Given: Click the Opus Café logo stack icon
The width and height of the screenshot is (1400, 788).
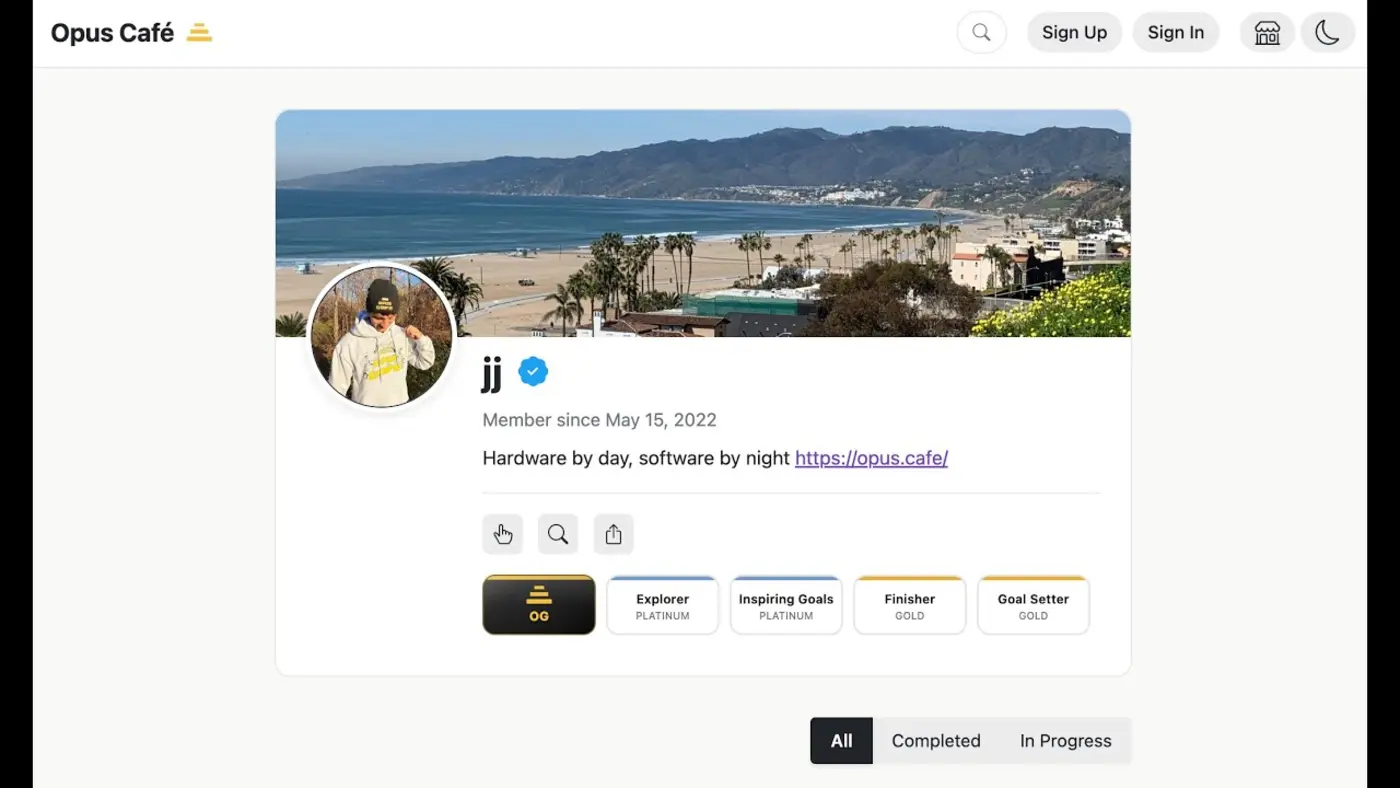Looking at the screenshot, I should 199,32.
